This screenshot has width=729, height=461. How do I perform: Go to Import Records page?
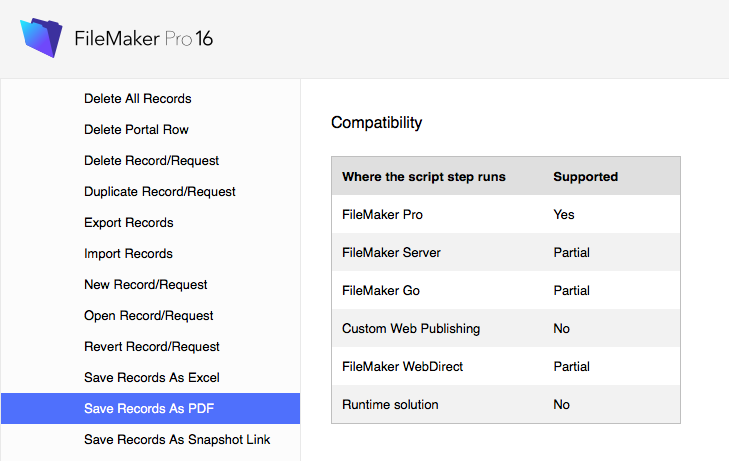point(128,254)
